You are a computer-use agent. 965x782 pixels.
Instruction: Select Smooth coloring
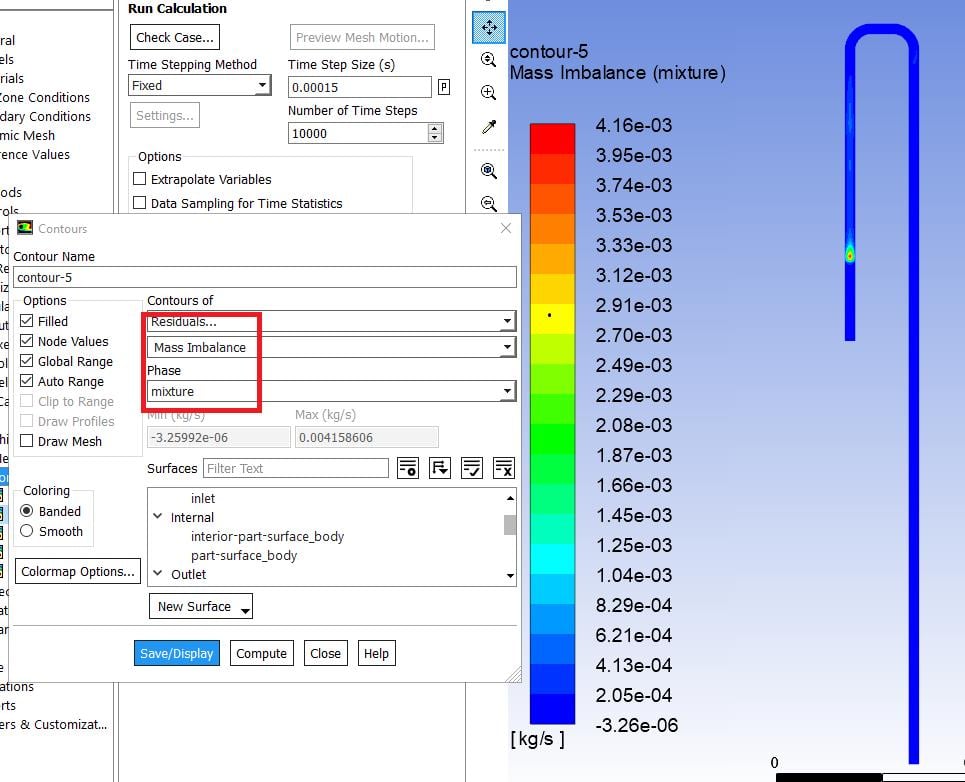click(26, 531)
